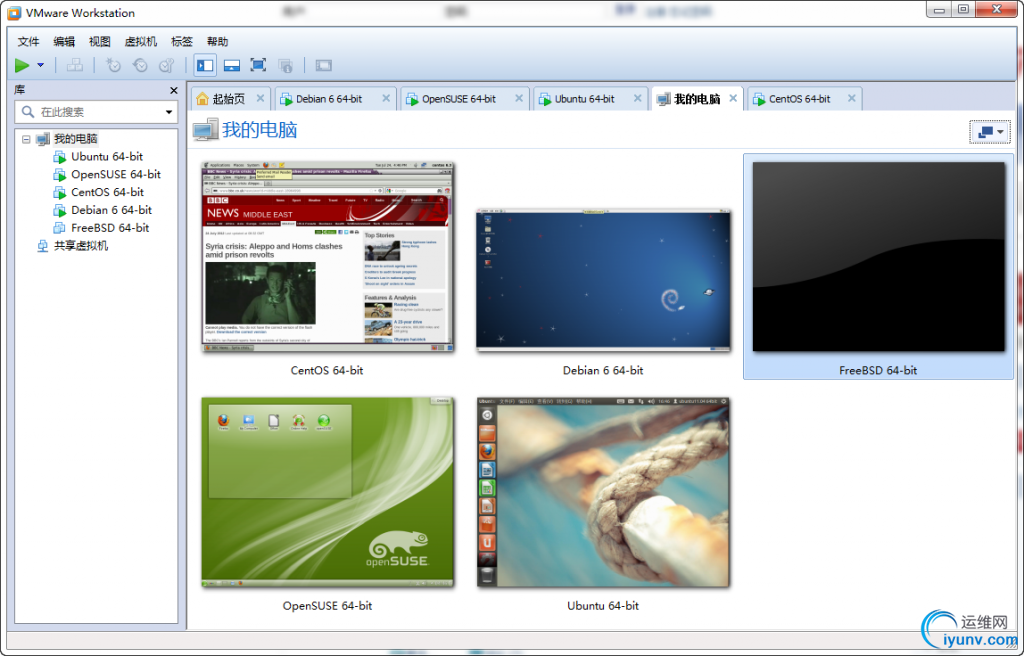Close the OpenSUSE 64-bit tab
The height and width of the screenshot is (656, 1024).
[x=519, y=98]
